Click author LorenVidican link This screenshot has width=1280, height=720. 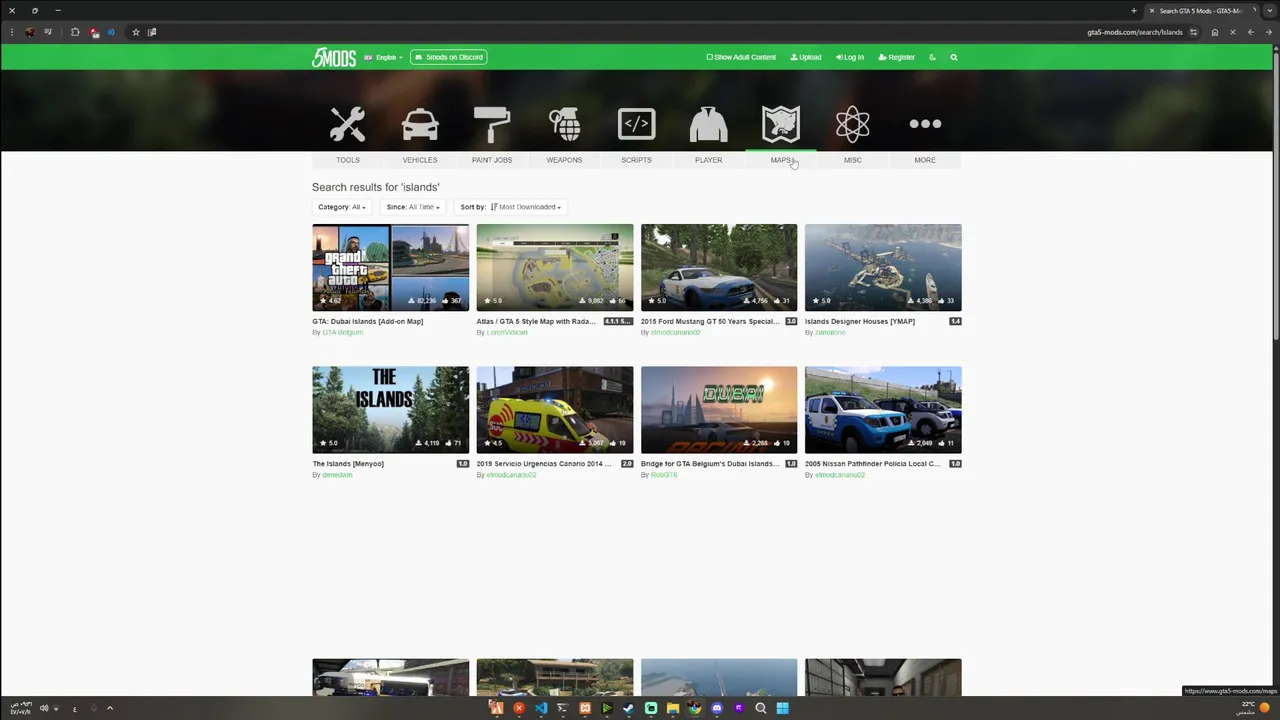click(x=507, y=332)
